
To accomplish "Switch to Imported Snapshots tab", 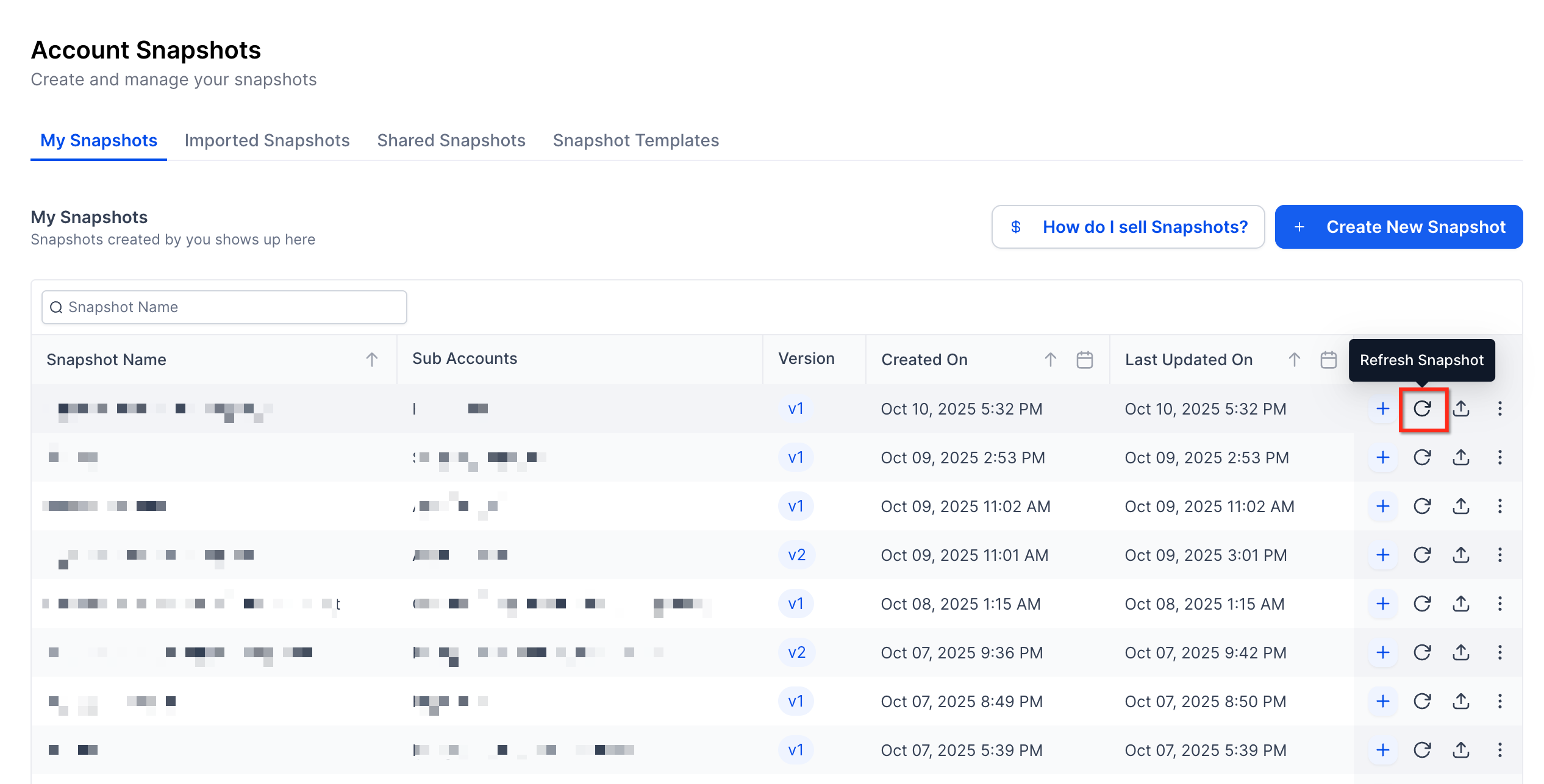I will coord(267,140).
